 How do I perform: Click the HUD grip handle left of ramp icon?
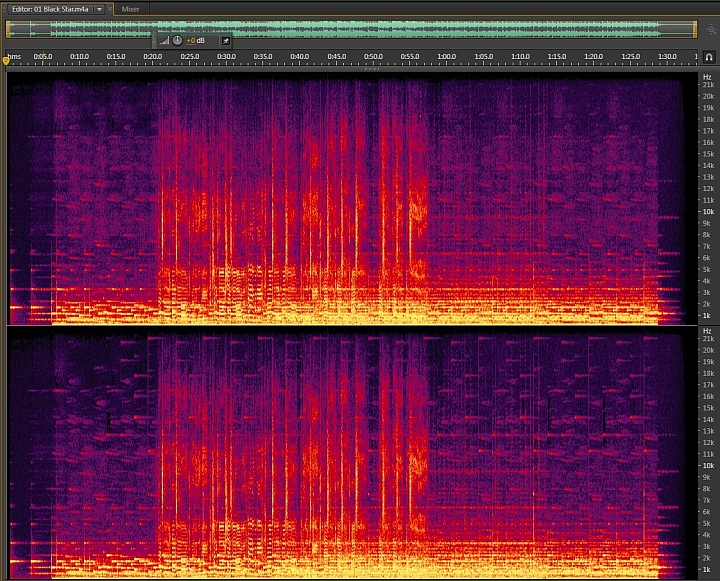coord(154,41)
